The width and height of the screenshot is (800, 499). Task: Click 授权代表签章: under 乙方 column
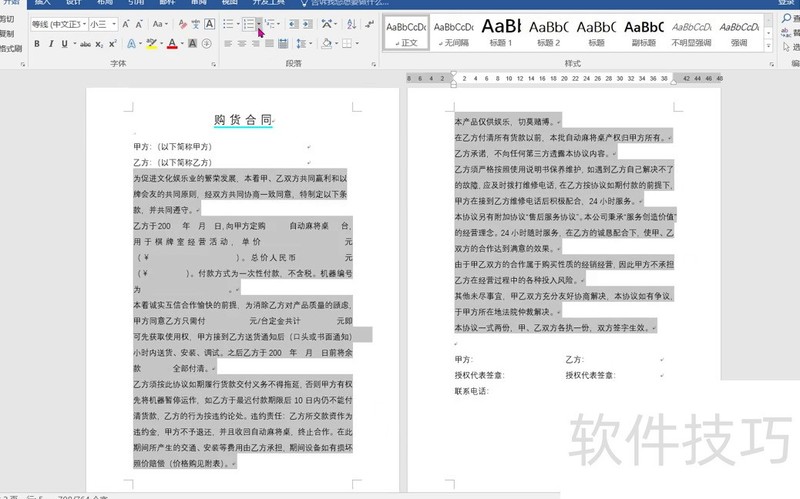pos(590,376)
